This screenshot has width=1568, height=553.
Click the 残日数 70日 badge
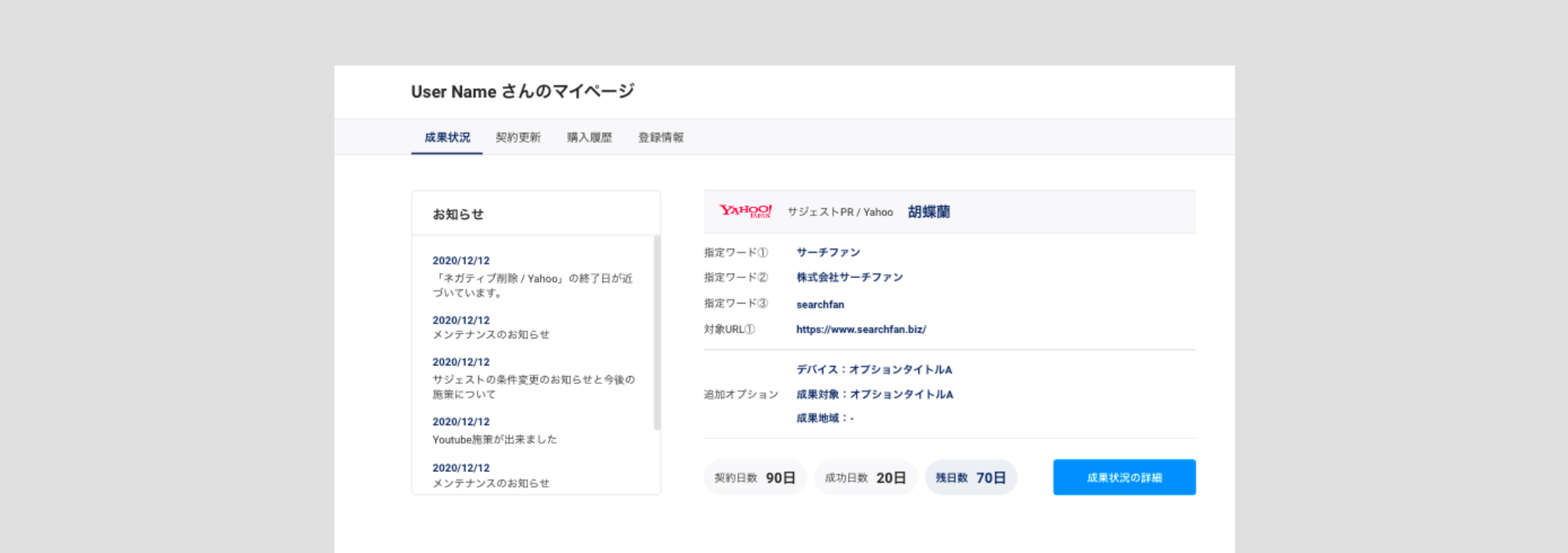[x=970, y=478]
